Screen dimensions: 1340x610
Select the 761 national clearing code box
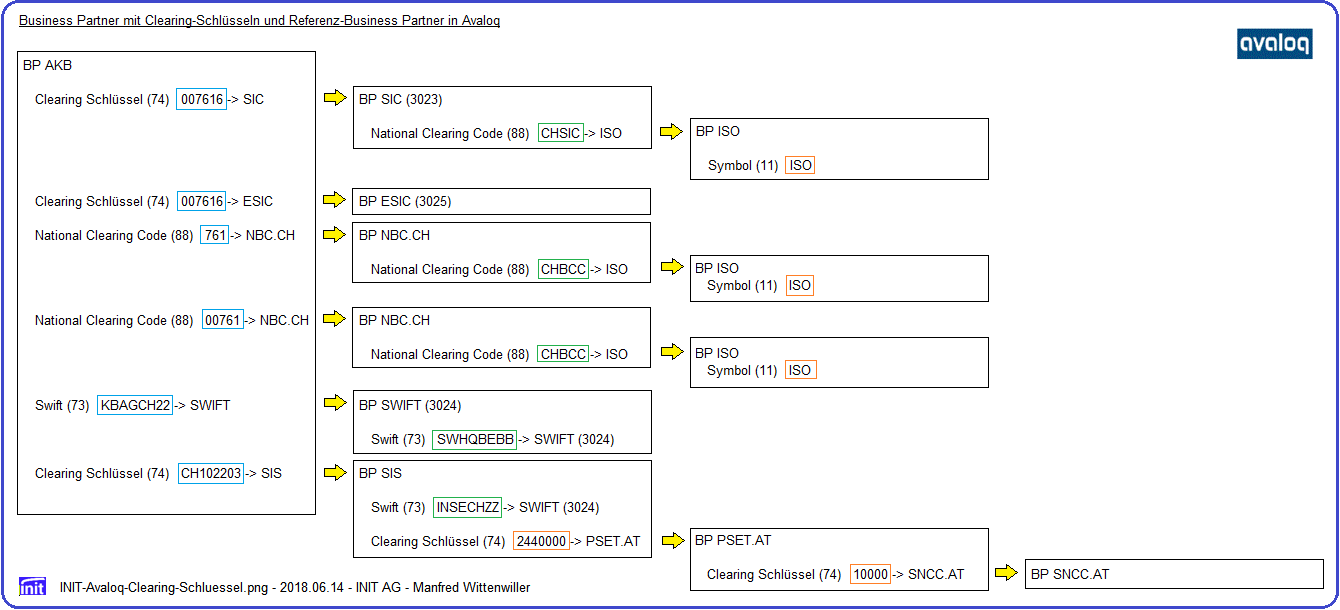[x=215, y=235]
